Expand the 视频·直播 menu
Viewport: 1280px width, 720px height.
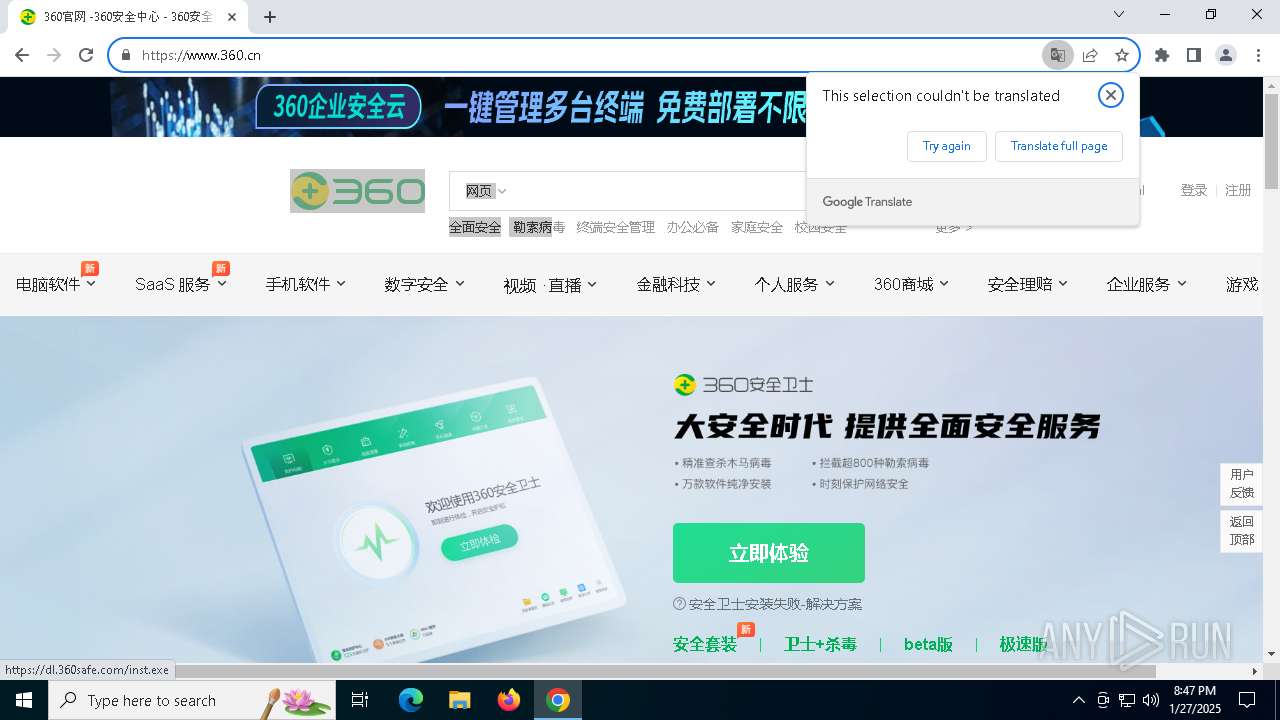(550, 285)
